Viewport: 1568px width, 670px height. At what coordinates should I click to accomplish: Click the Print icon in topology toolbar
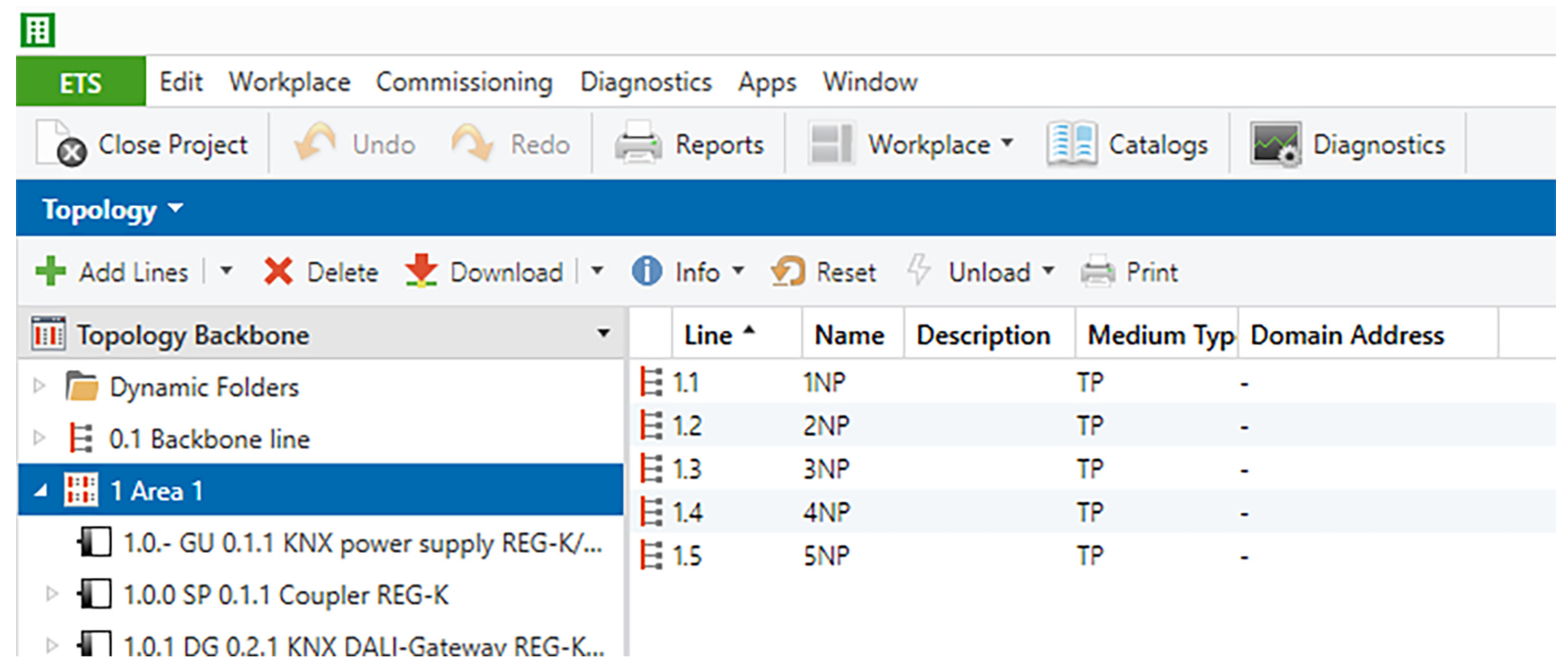pos(1097,271)
